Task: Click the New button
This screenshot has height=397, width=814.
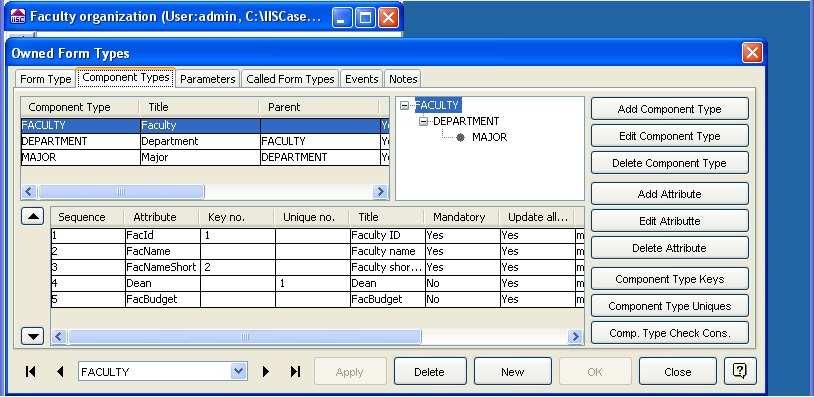Action: [x=512, y=372]
